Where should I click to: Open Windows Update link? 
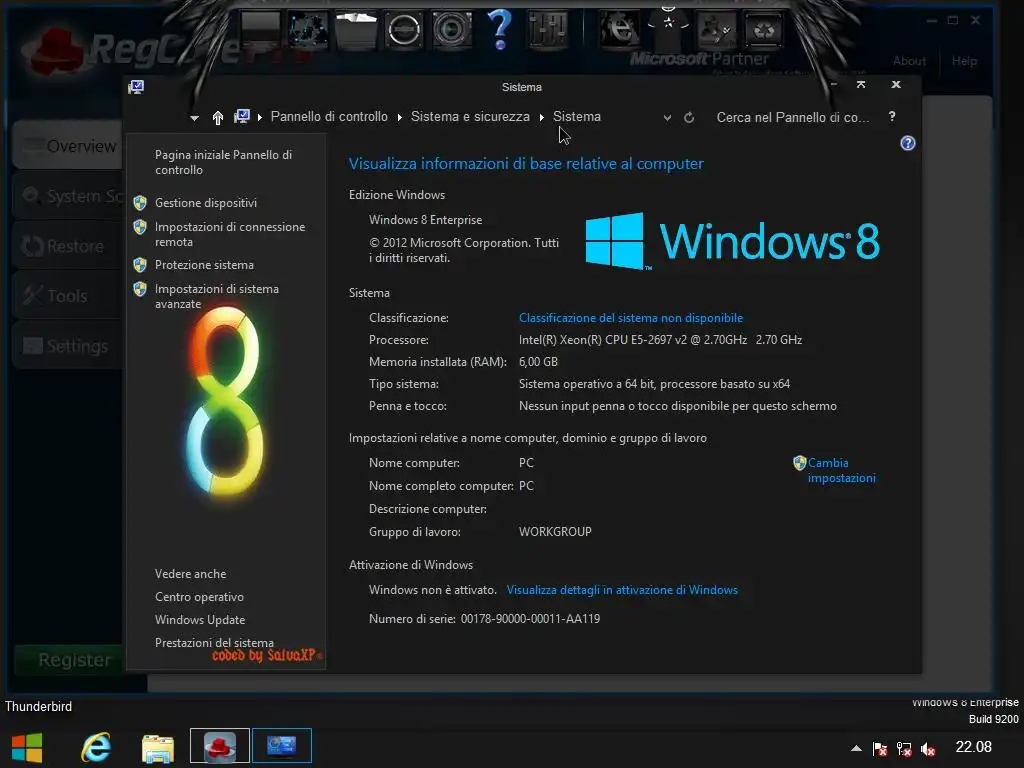tap(200, 620)
